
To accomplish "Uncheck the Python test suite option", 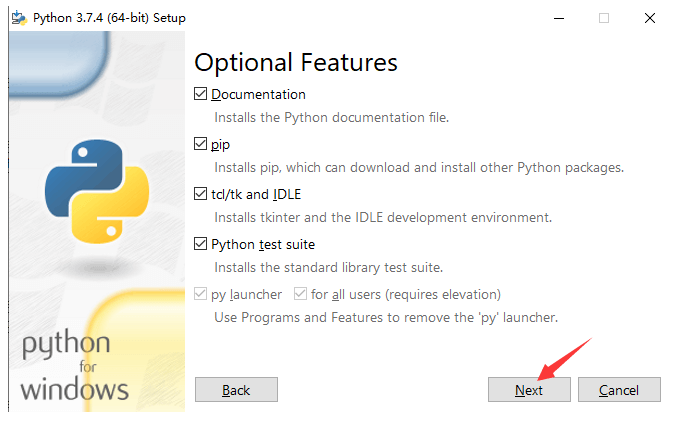I will [201, 244].
